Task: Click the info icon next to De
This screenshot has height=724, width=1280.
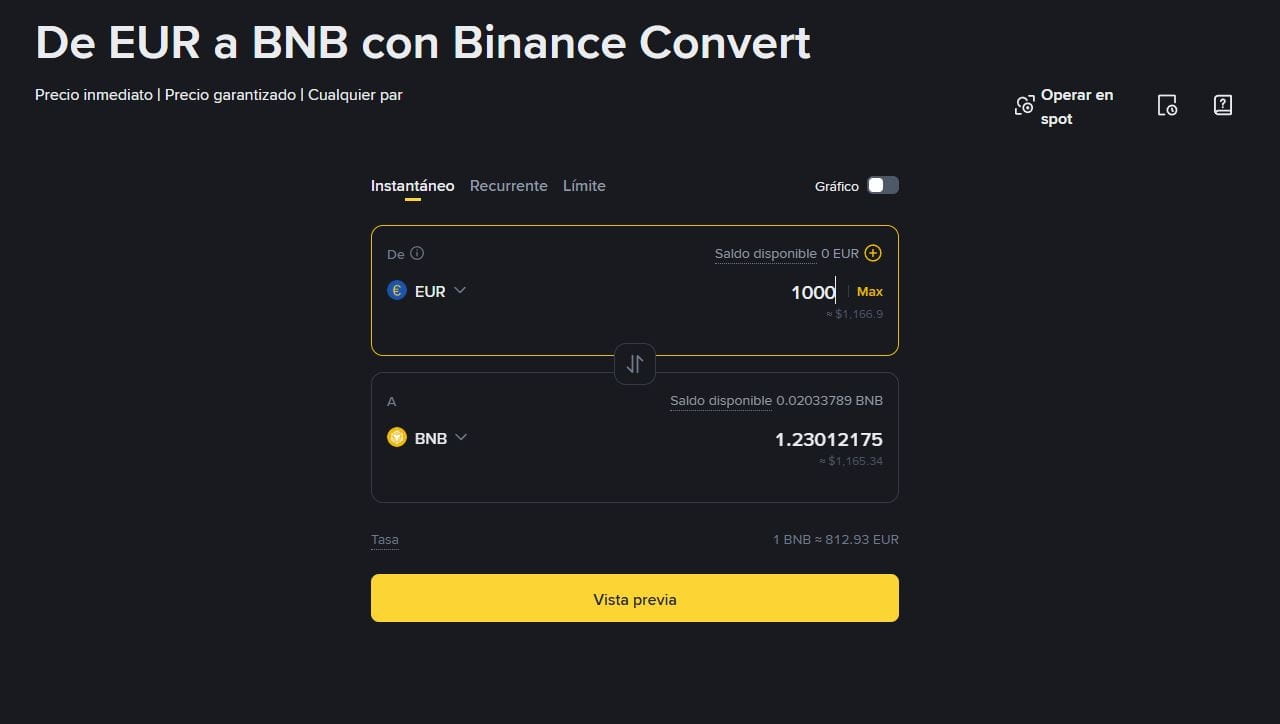Action: point(417,253)
